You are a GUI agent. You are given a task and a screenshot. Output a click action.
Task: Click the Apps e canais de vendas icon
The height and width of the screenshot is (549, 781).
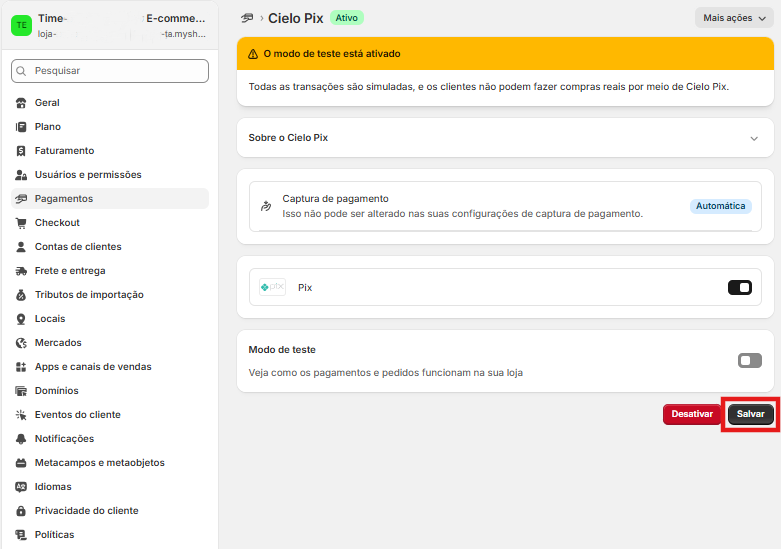point(21,367)
